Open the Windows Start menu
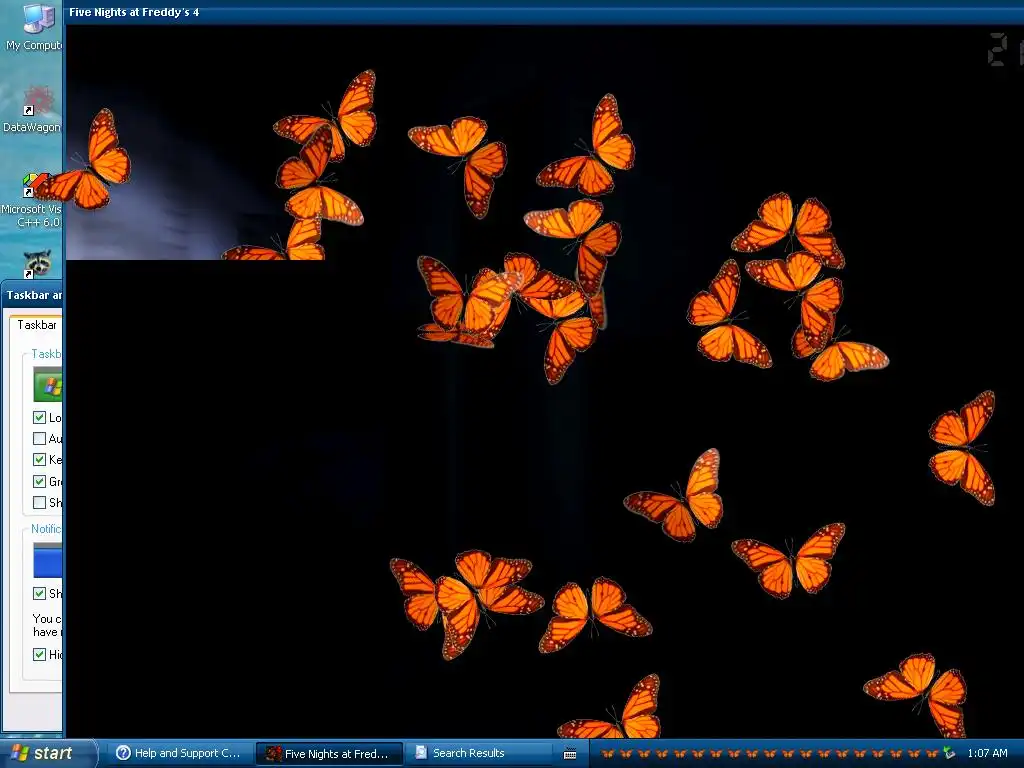 [48, 753]
